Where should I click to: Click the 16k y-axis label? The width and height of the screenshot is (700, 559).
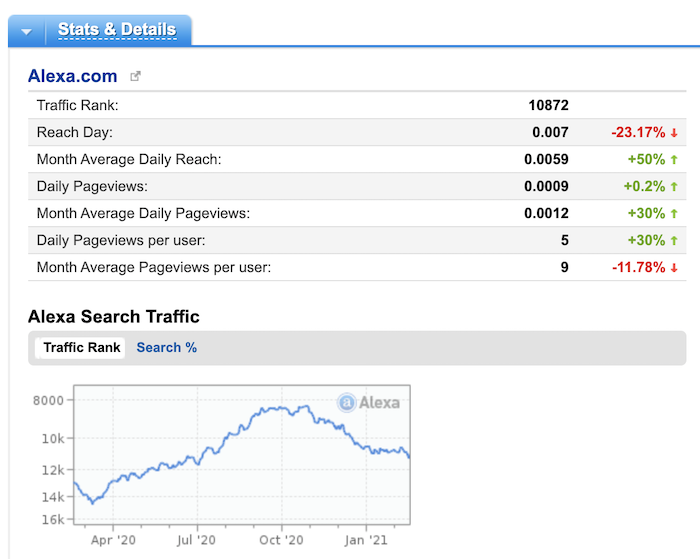pos(53,520)
